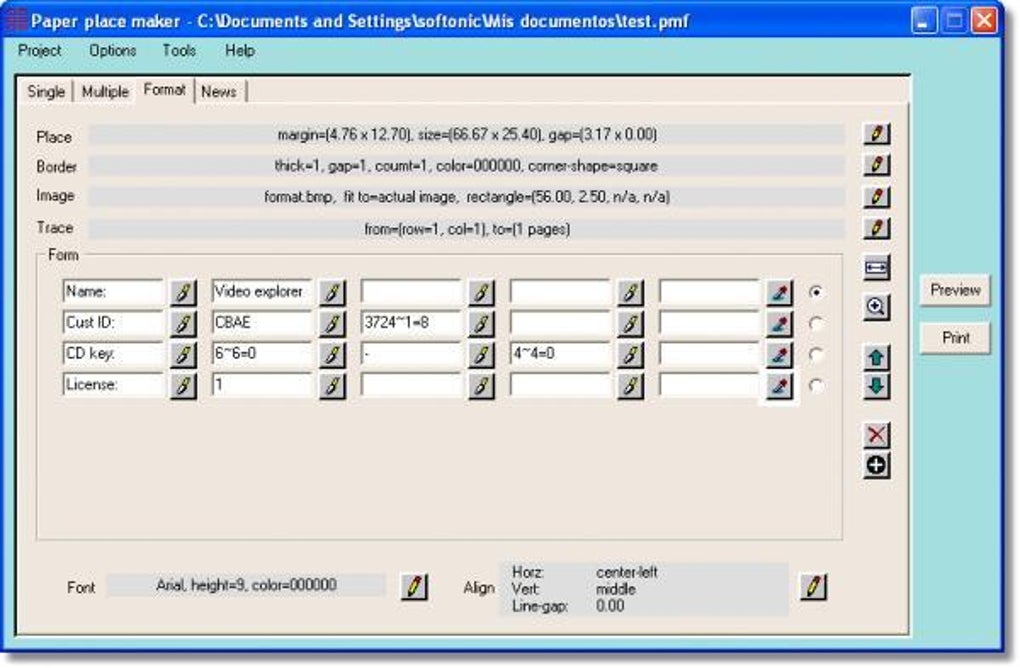Open the Tools menu
This screenshot has height=668, width=1020.
pyautogui.click(x=179, y=50)
